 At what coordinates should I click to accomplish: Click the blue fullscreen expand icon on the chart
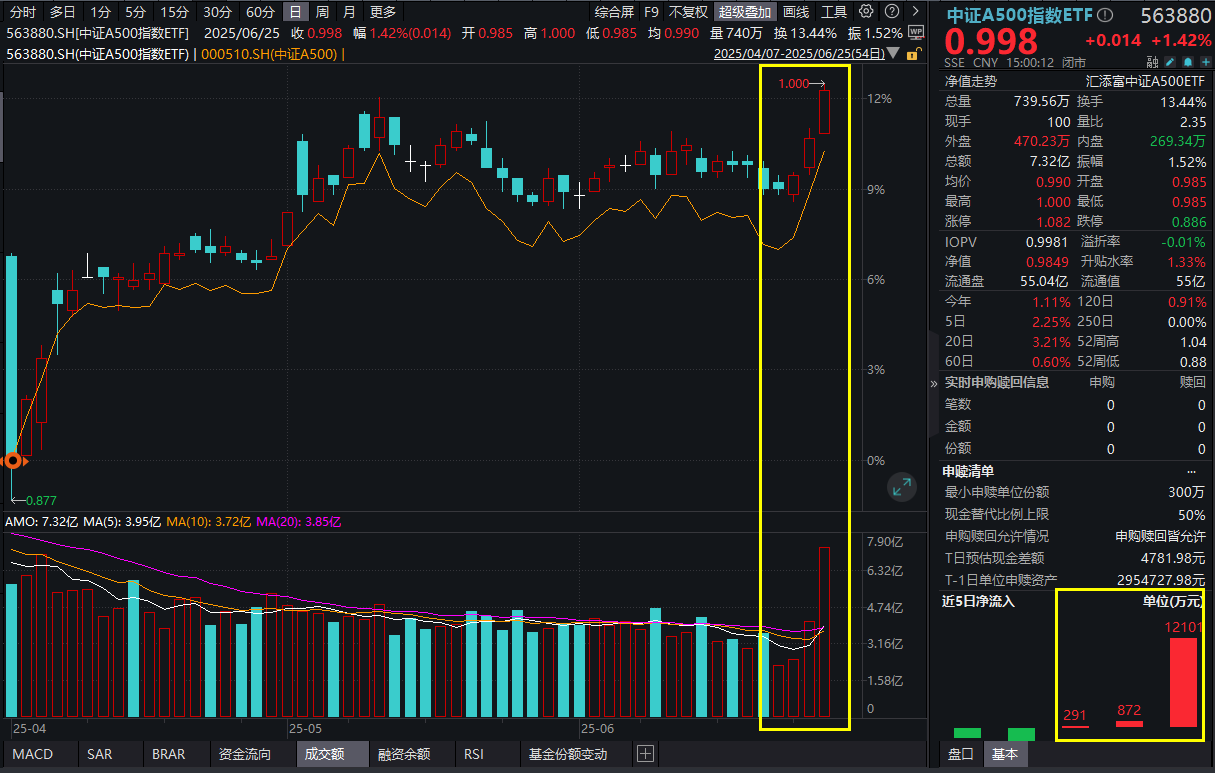click(901, 487)
